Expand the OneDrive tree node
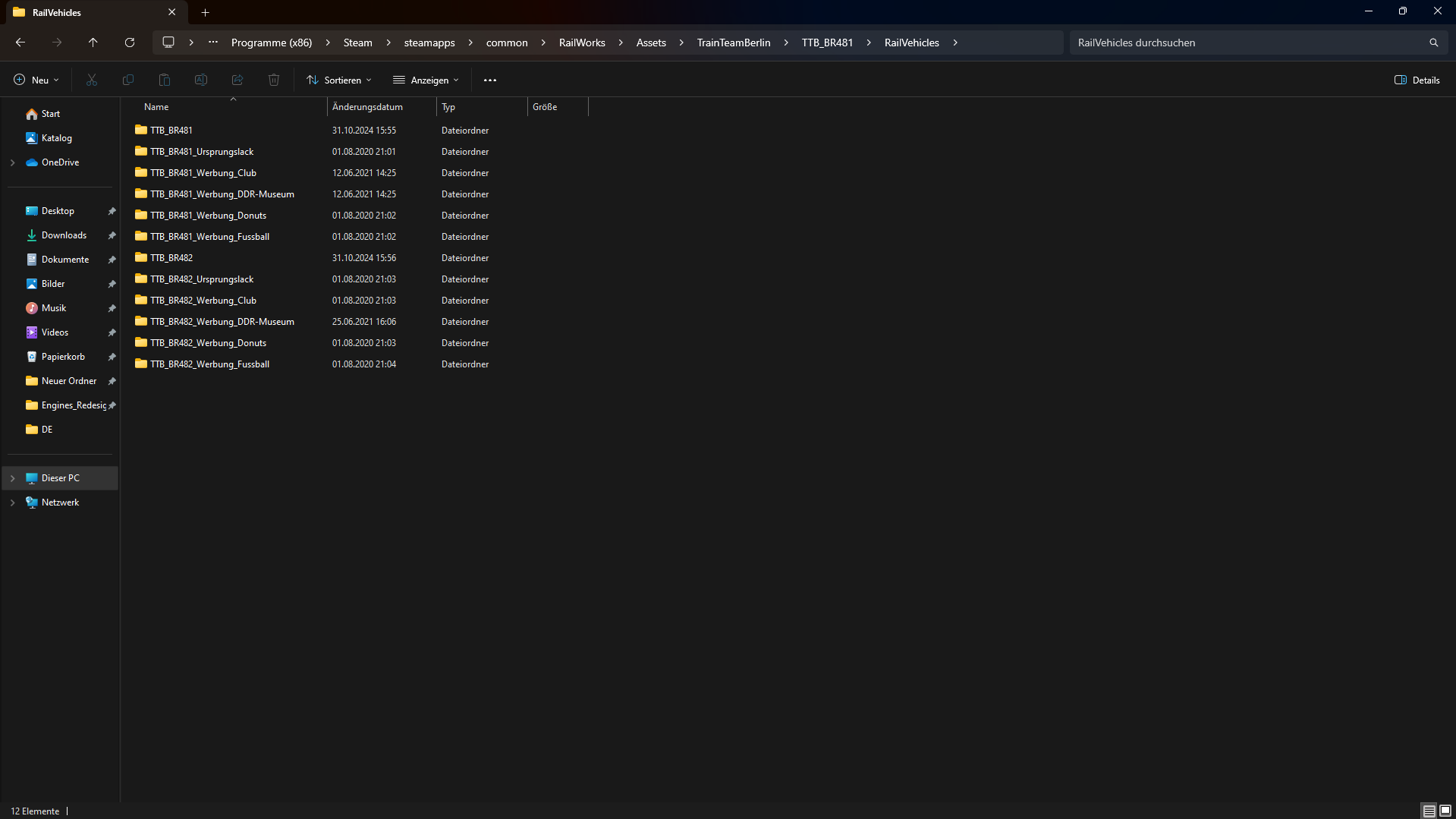1456x819 pixels. [13, 162]
